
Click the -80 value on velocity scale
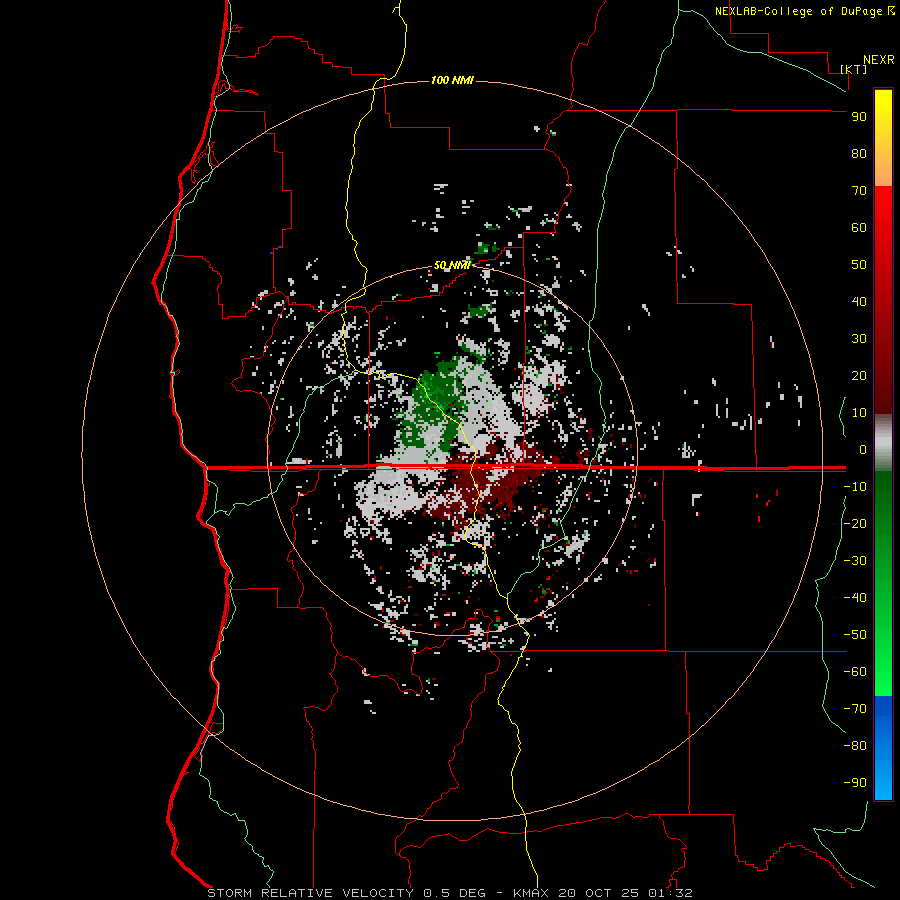[855, 746]
